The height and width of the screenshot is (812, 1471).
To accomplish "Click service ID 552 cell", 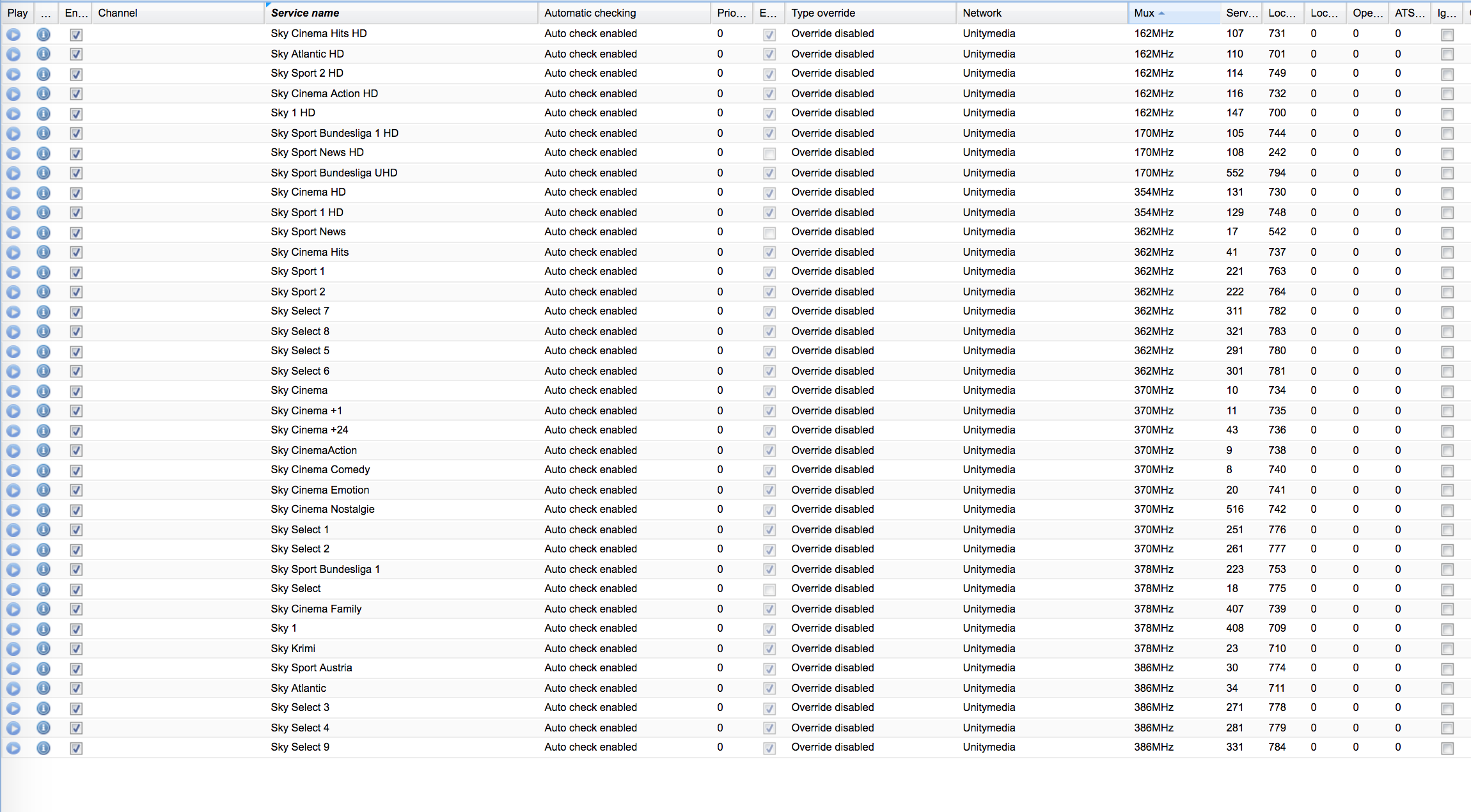I will [x=1235, y=173].
